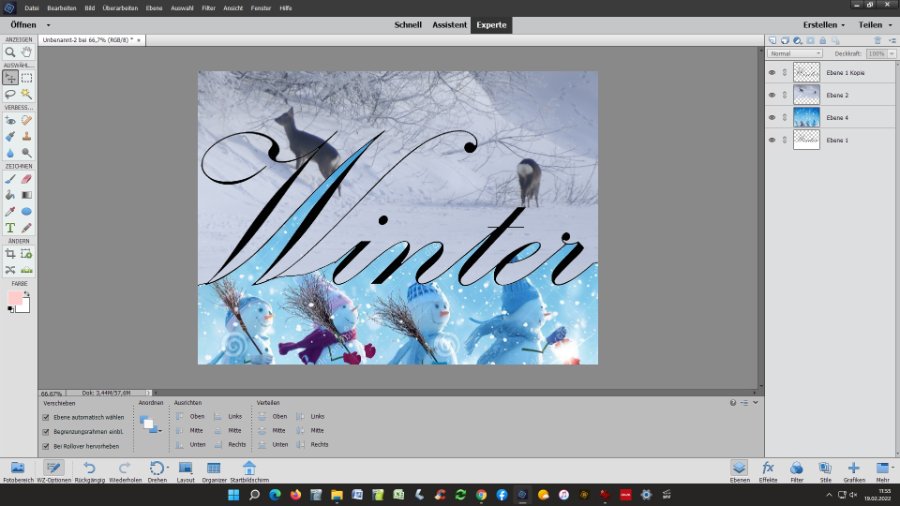This screenshot has height=506, width=900.
Task: Select the Text tool
Action: point(10,228)
